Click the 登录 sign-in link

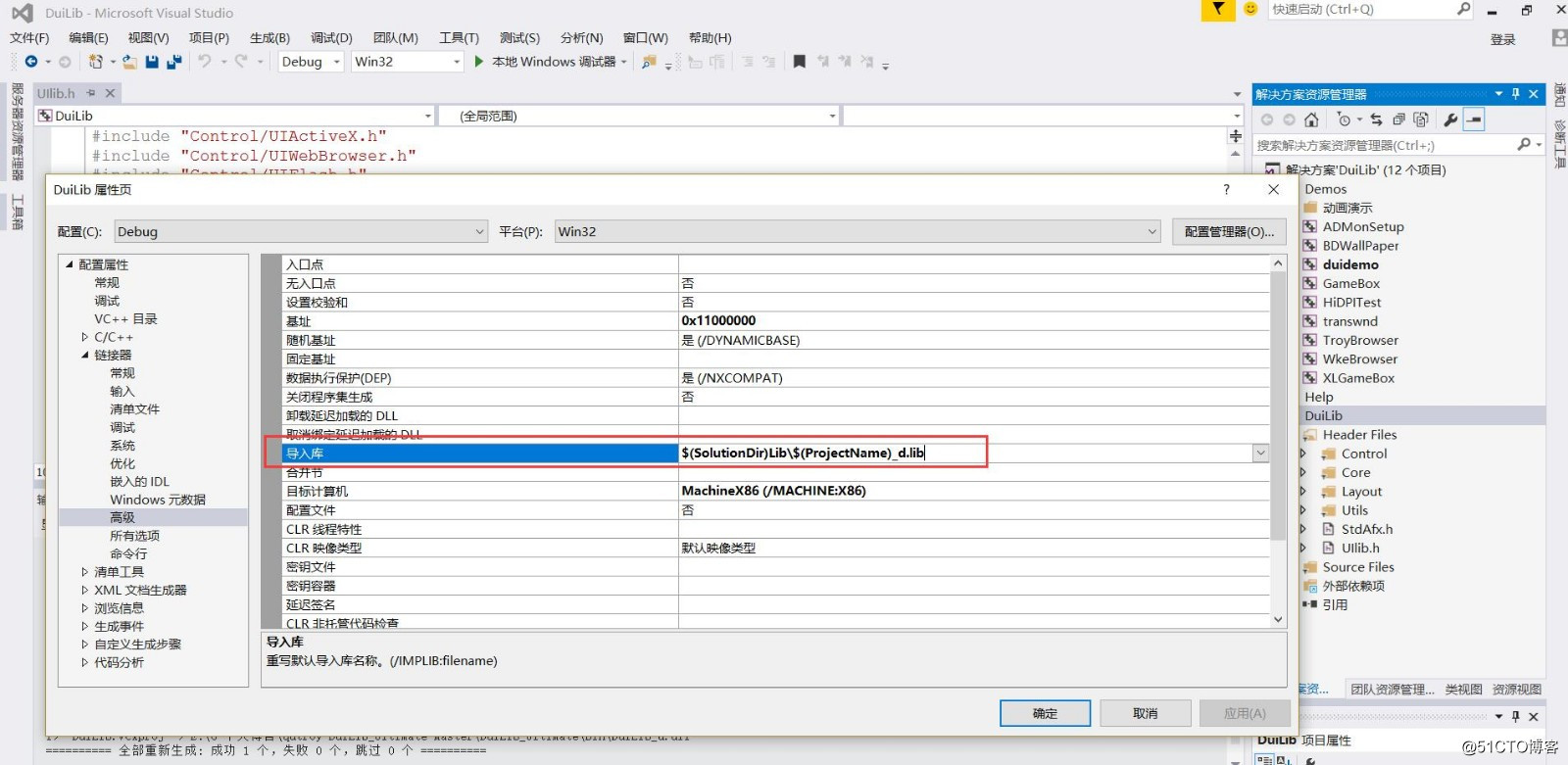(x=1502, y=39)
